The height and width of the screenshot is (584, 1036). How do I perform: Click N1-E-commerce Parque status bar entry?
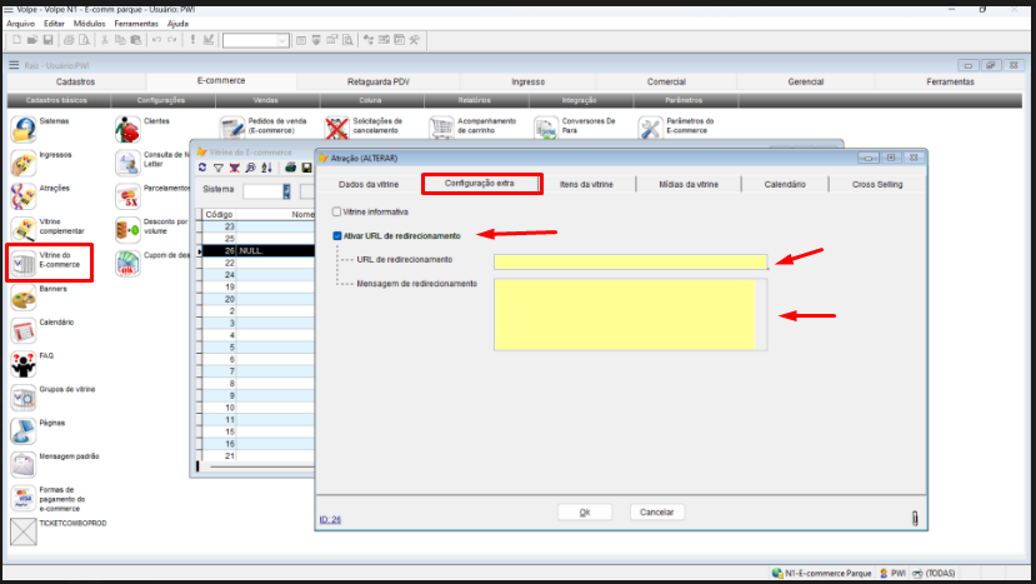(821, 573)
